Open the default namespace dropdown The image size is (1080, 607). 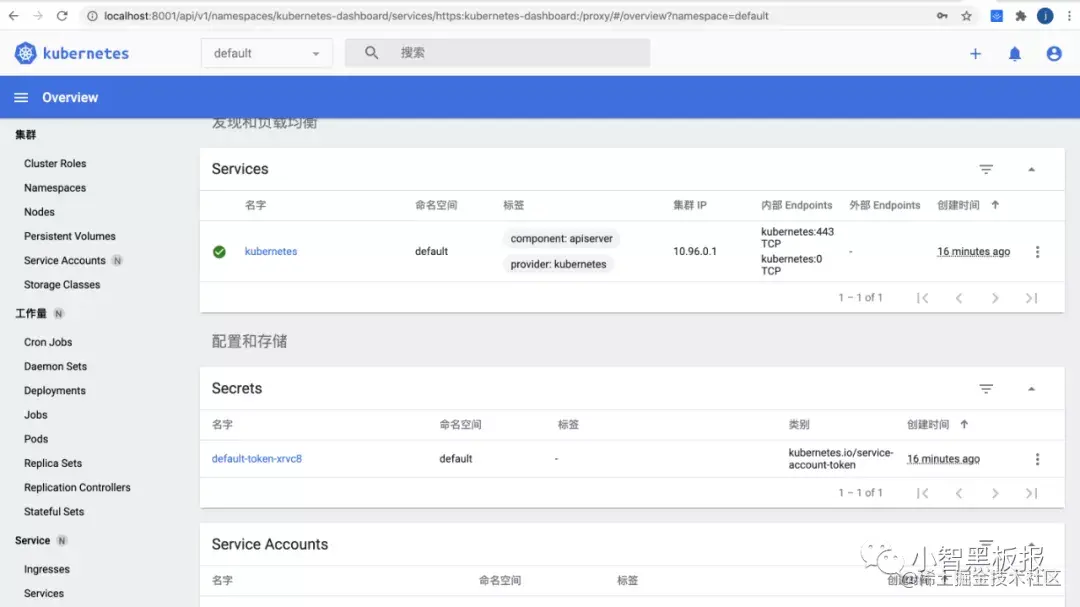[267, 53]
